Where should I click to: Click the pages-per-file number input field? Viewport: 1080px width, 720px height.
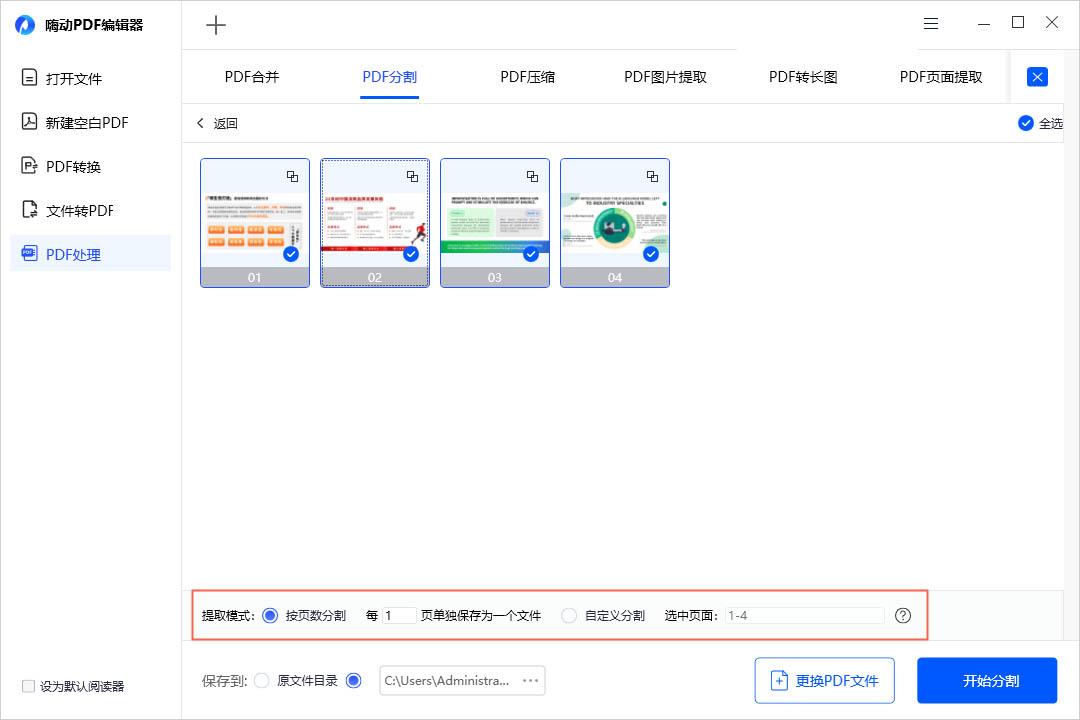click(399, 615)
